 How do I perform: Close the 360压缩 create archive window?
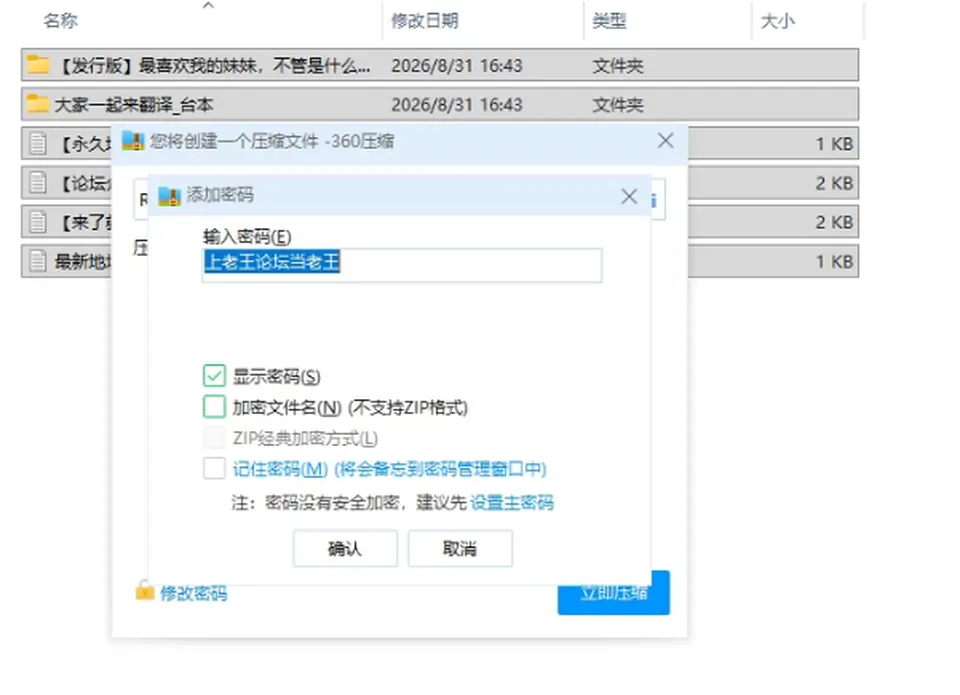tap(666, 141)
